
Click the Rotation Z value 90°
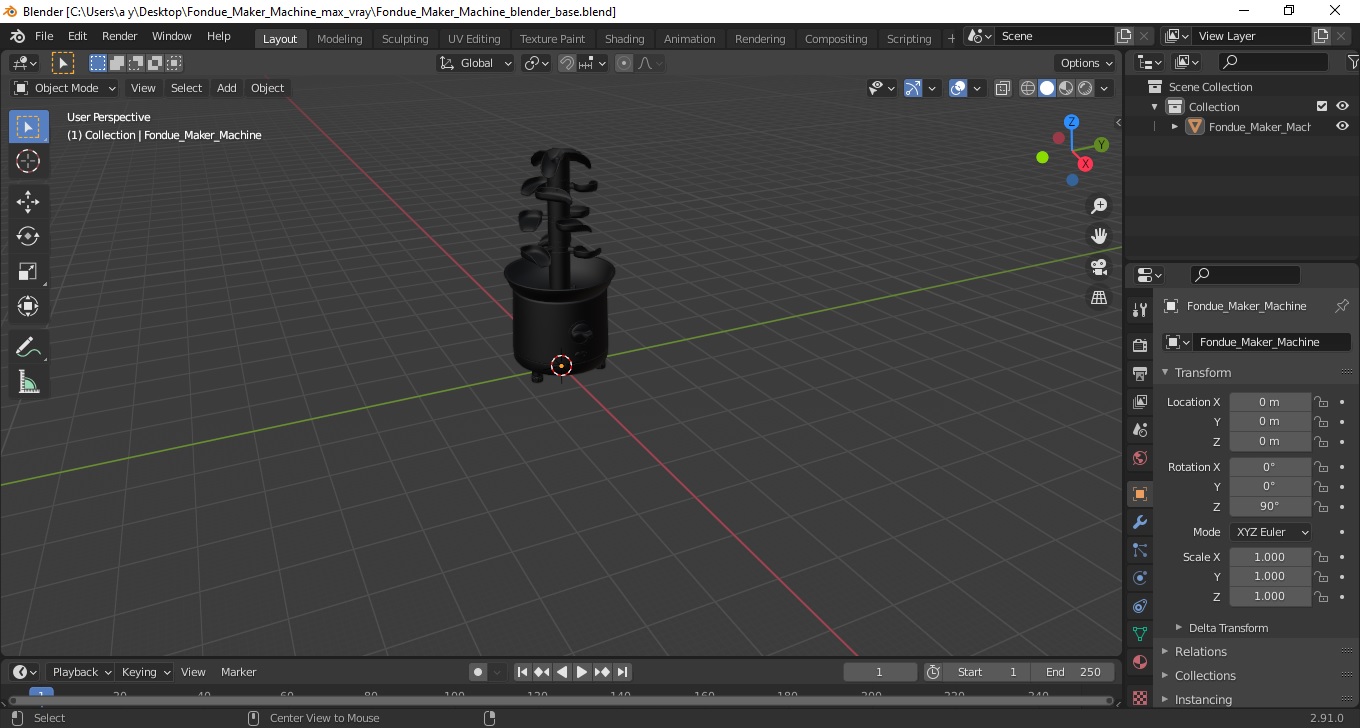1270,506
